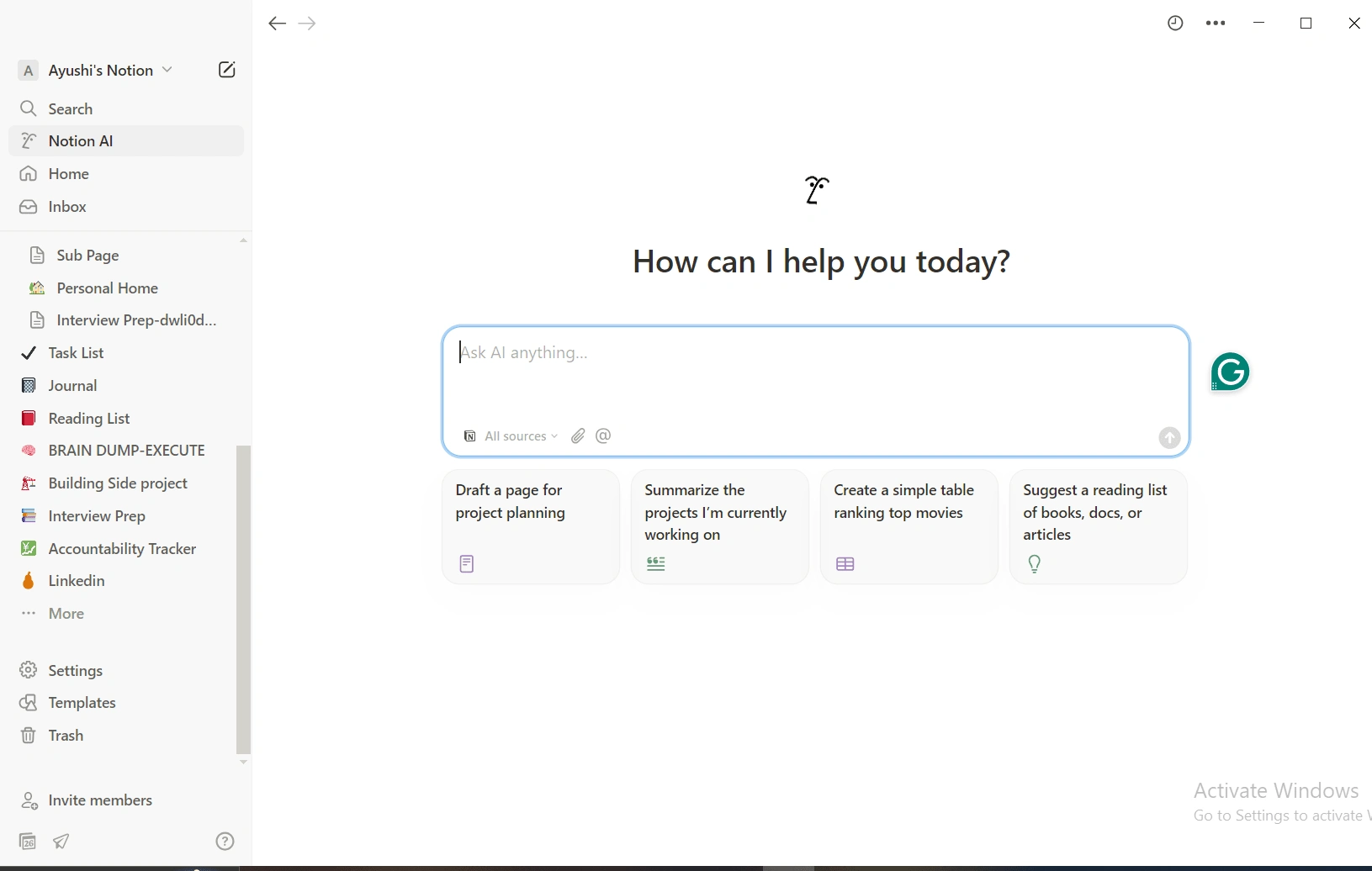The width and height of the screenshot is (1372, 871).
Task: Click the sidebar scroll up arrow
Action: [244, 240]
